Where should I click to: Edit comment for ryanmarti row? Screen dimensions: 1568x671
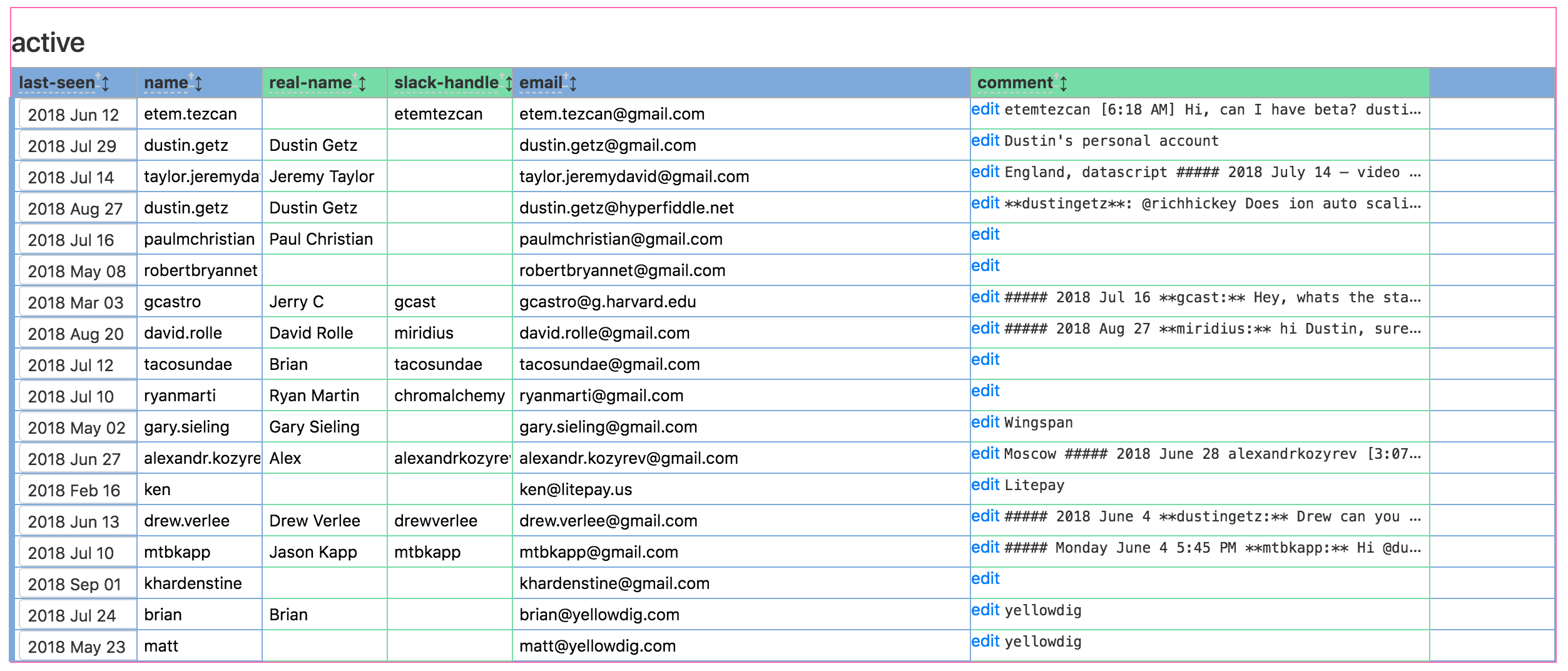click(985, 391)
